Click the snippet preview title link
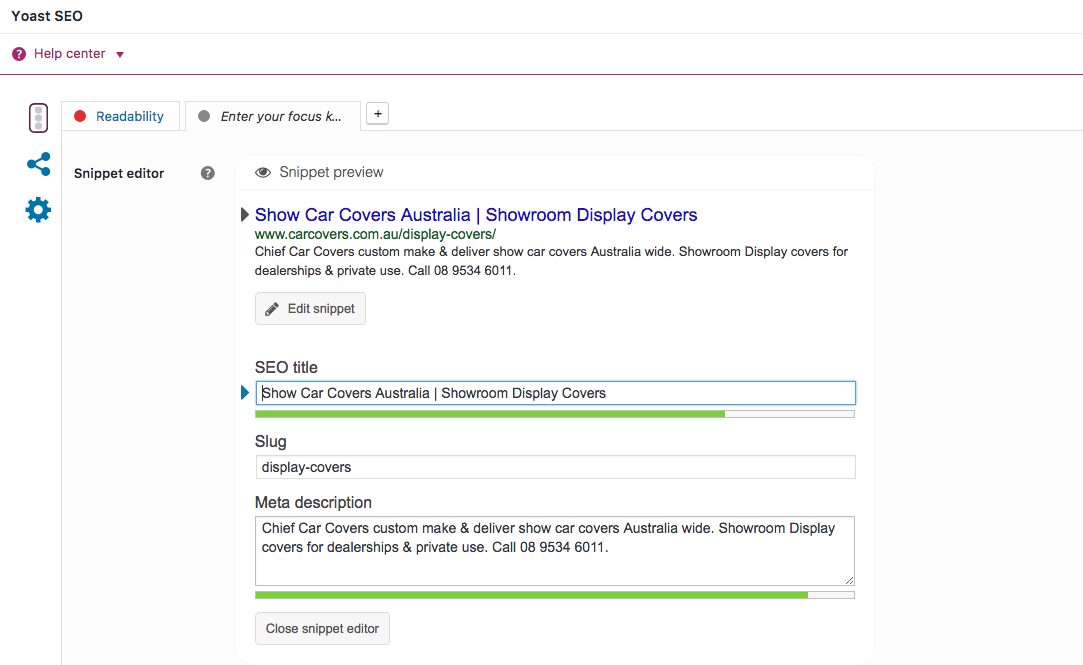 [476, 215]
